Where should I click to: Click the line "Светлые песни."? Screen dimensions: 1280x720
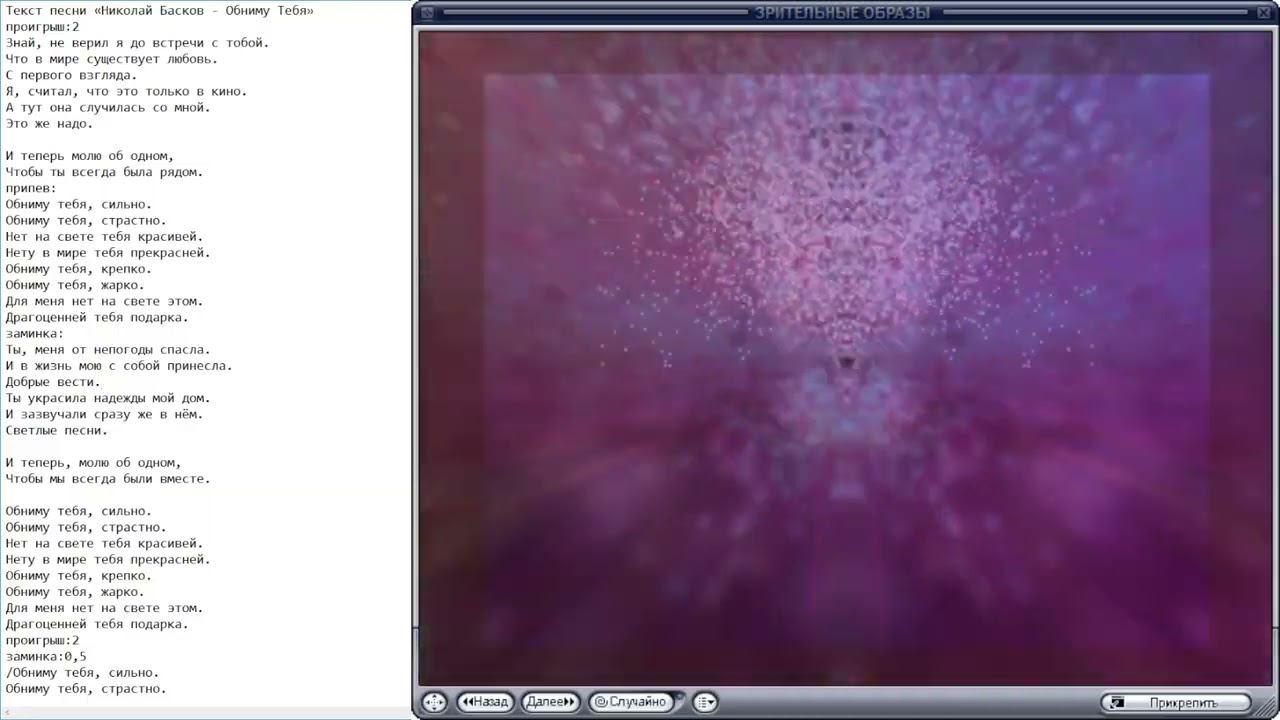56,431
